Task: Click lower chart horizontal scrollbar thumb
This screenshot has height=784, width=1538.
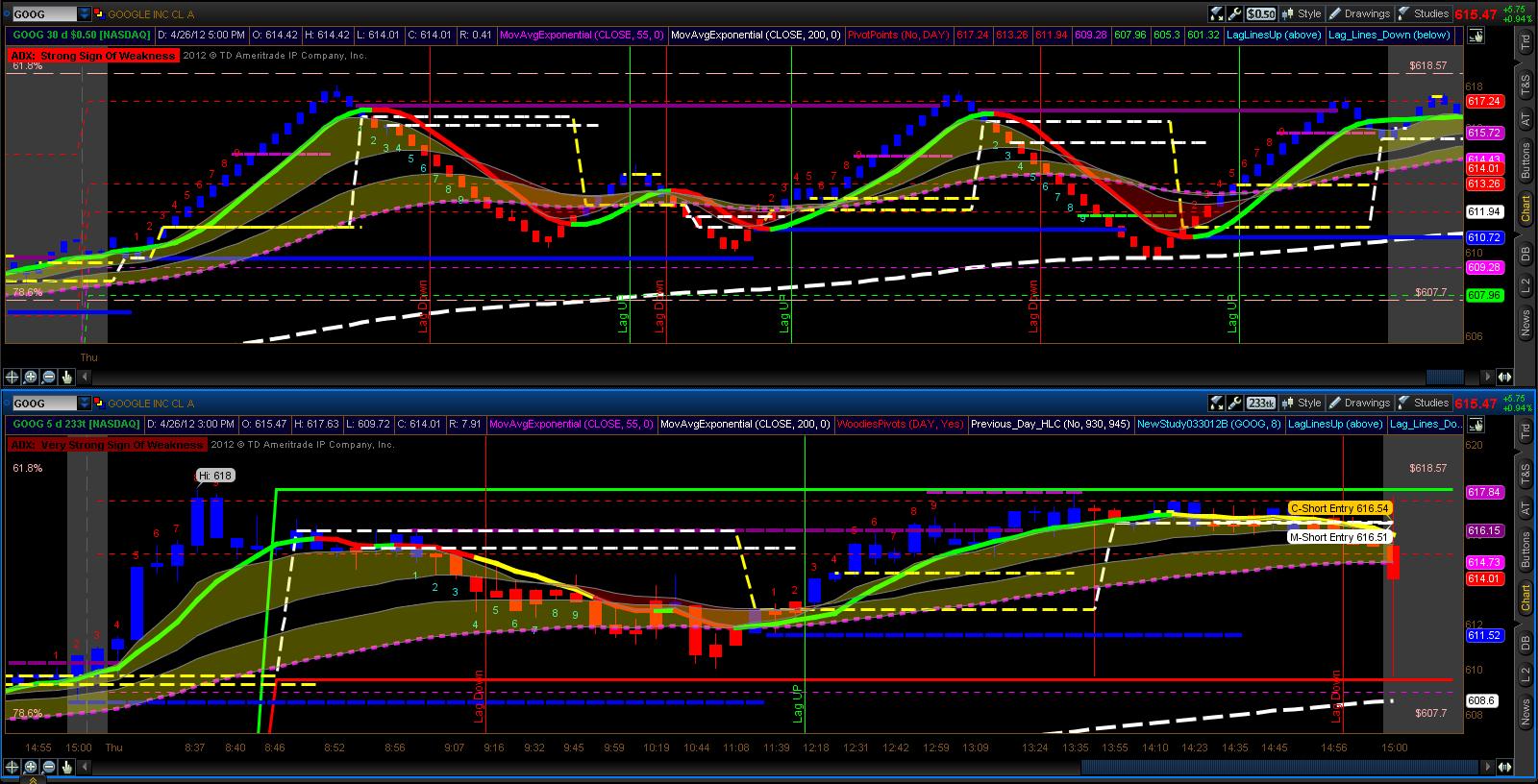Action: [x=1280, y=767]
